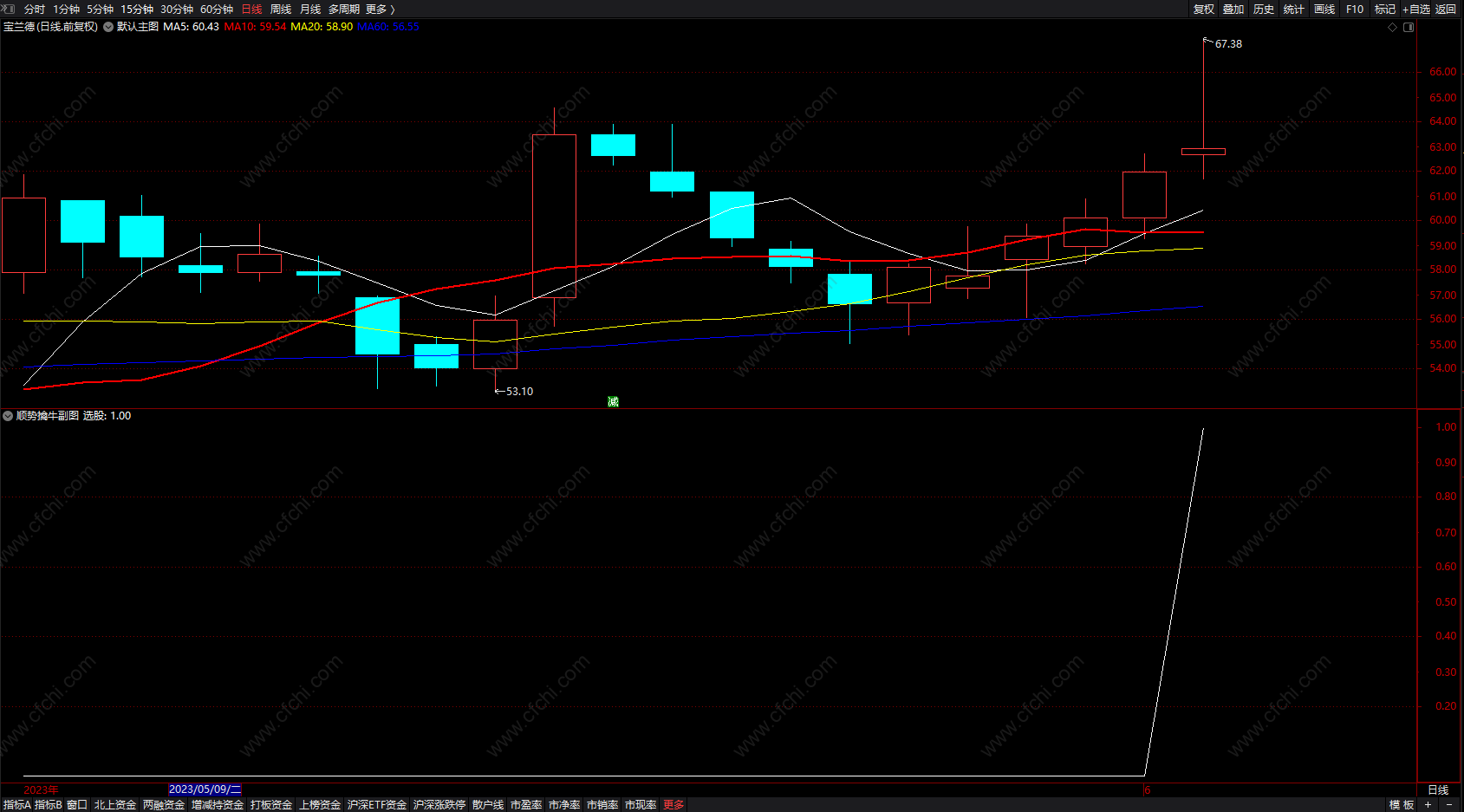Select 指标B tab
The image size is (1464, 812).
click(49, 805)
